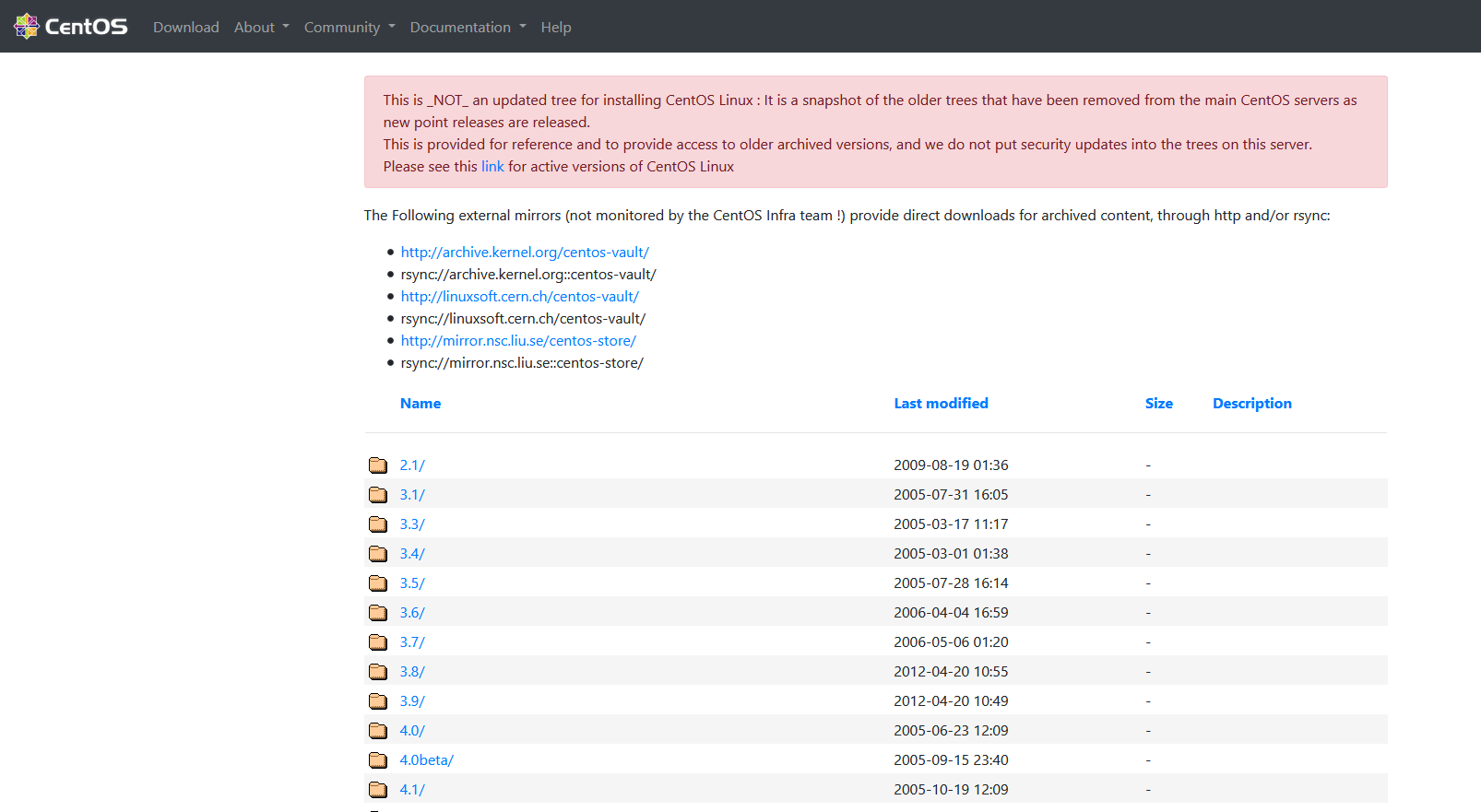Follow the 'link' for active CentOS versions
The image size is (1481, 812).
492,167
